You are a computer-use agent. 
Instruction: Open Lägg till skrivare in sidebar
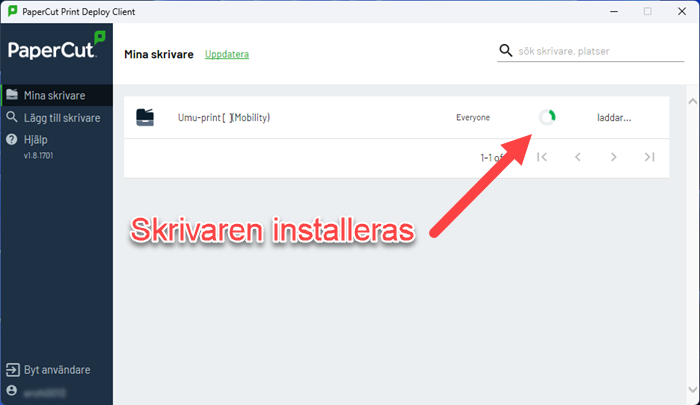(x=57, y=118)
